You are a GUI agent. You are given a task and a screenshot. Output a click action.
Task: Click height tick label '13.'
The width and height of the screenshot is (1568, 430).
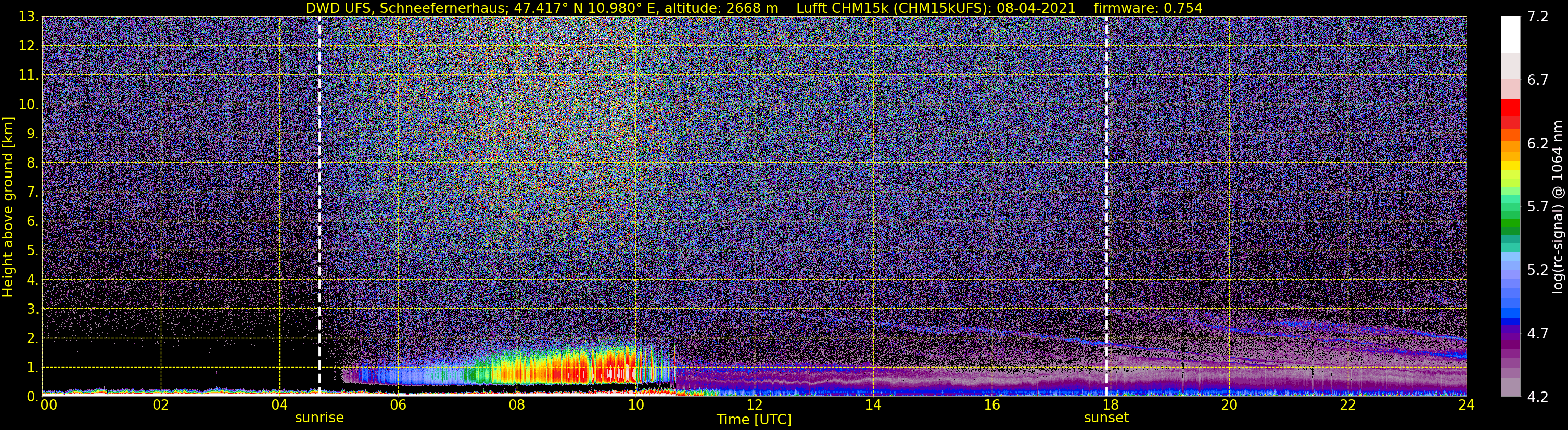pos(29,17)
